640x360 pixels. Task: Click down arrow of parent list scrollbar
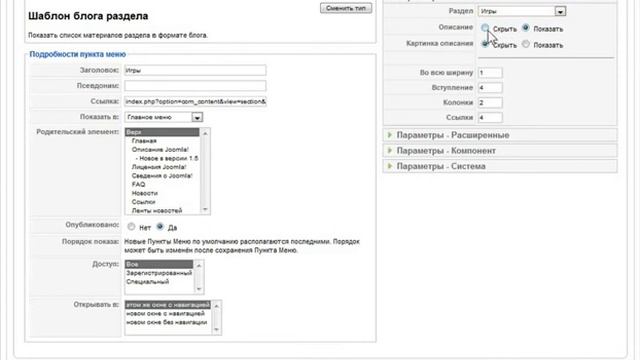click(x=205, y=210)
